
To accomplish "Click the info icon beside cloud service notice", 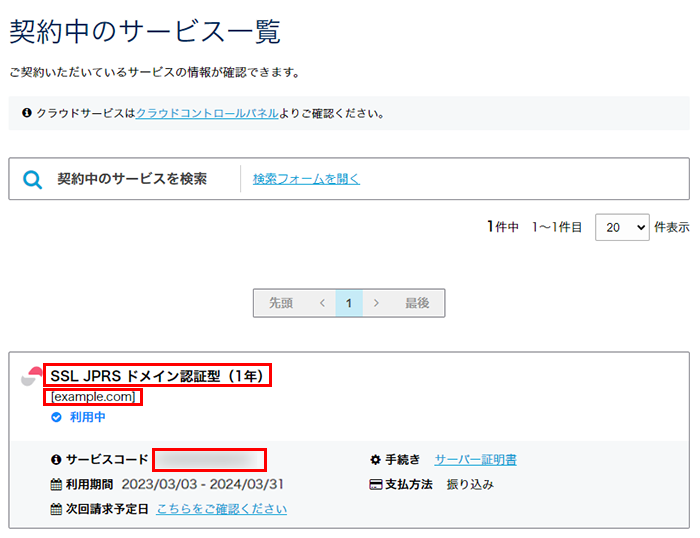I will [x=27, y=114].
